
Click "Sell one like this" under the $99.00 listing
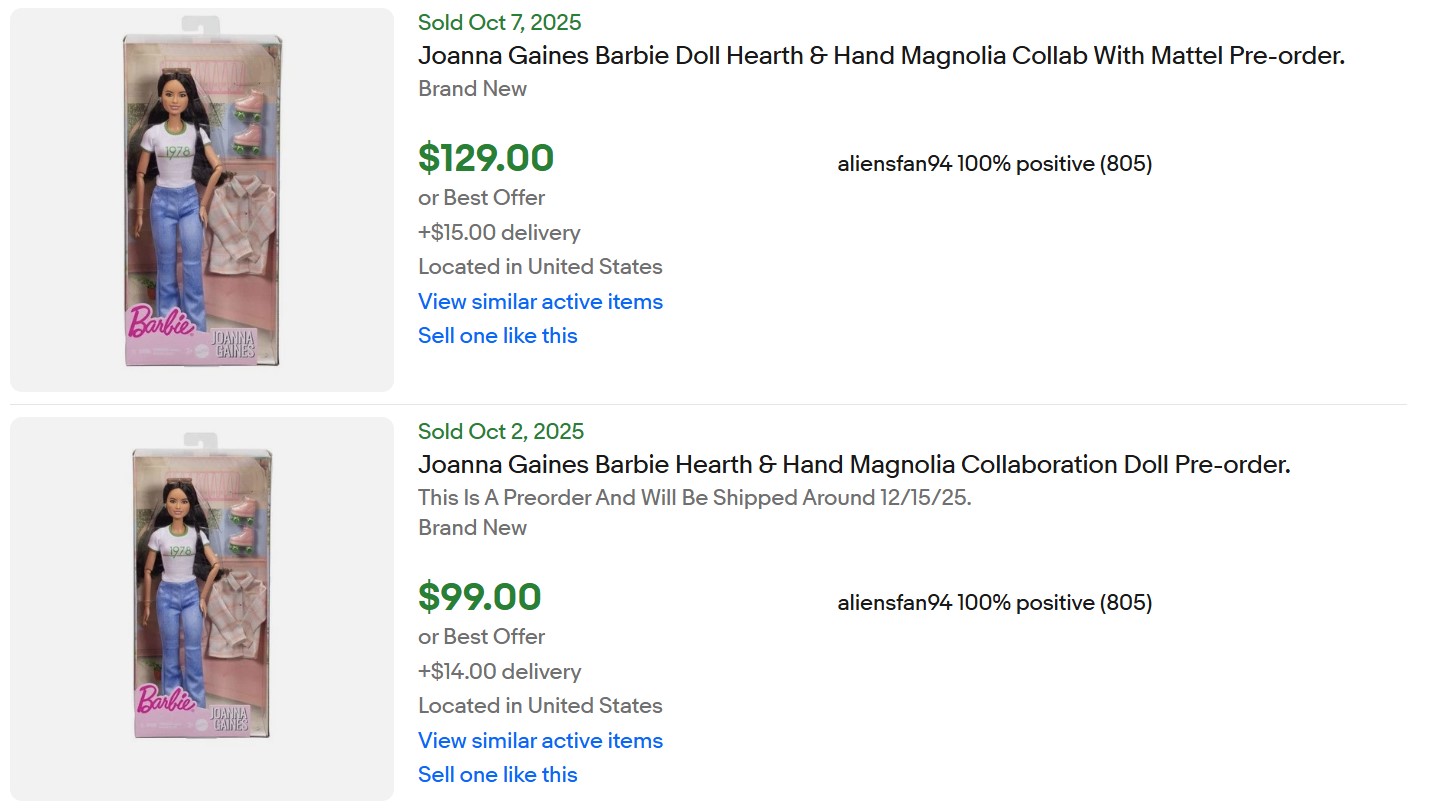point(498,775)
